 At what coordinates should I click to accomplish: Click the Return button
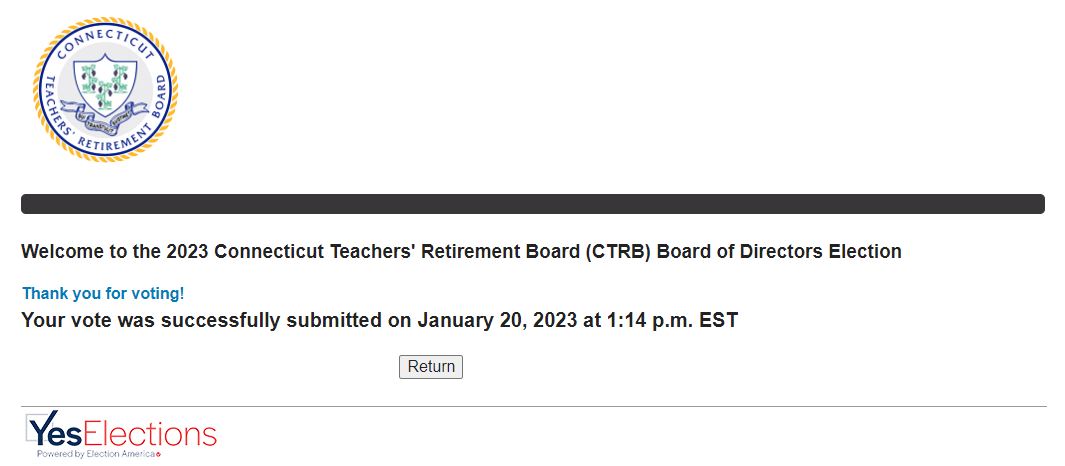click(431, 367)
